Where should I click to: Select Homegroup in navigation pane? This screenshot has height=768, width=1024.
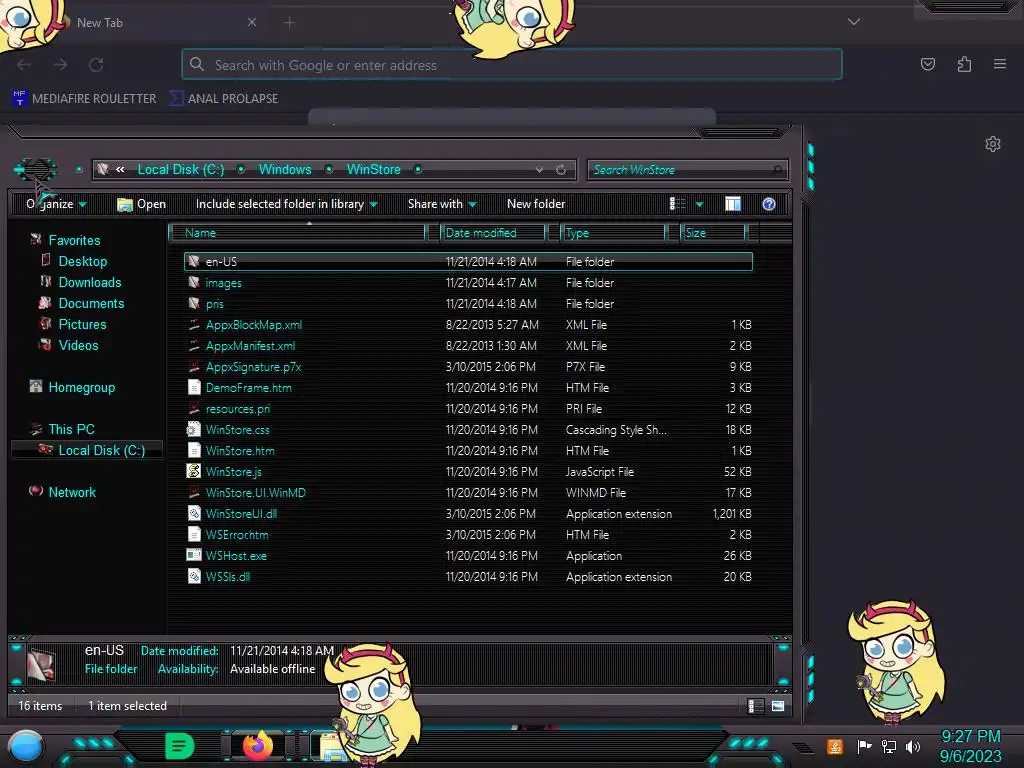[81, 387]
